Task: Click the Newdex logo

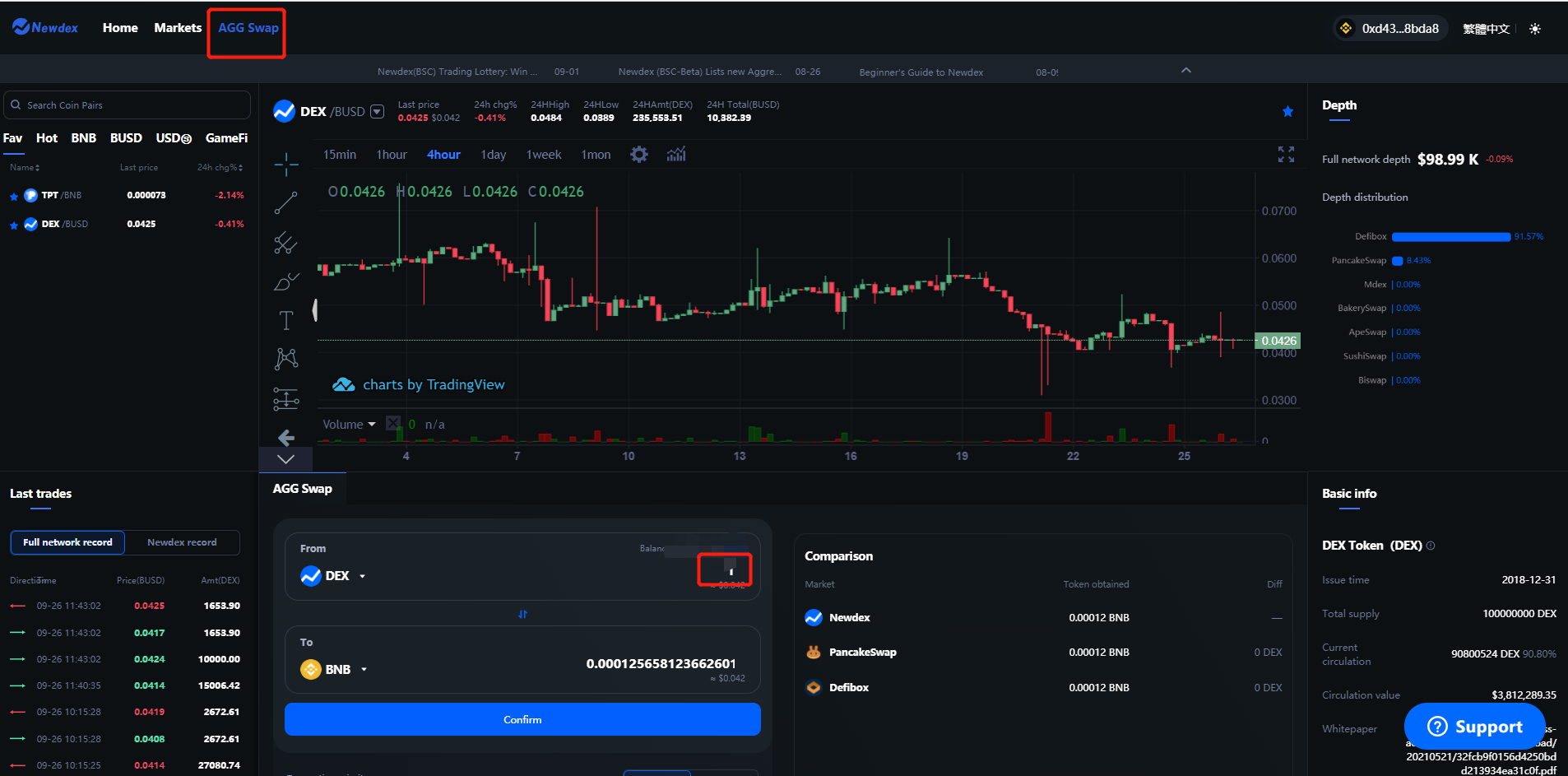Action: pyautogui.click(x=45, y=27)
